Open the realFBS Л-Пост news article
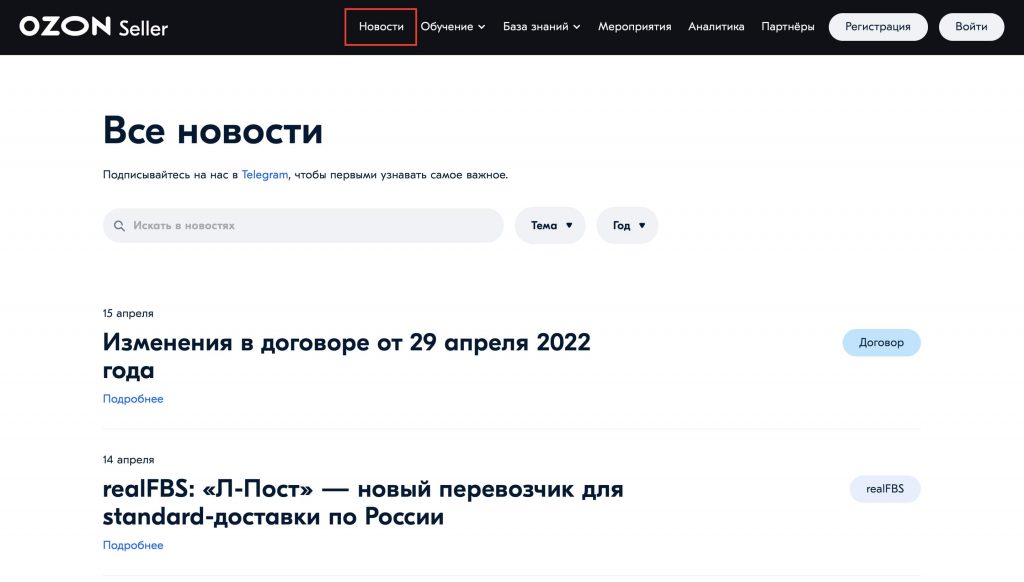The width and height of the screenshot is (1024, 582). pos(363,502)
